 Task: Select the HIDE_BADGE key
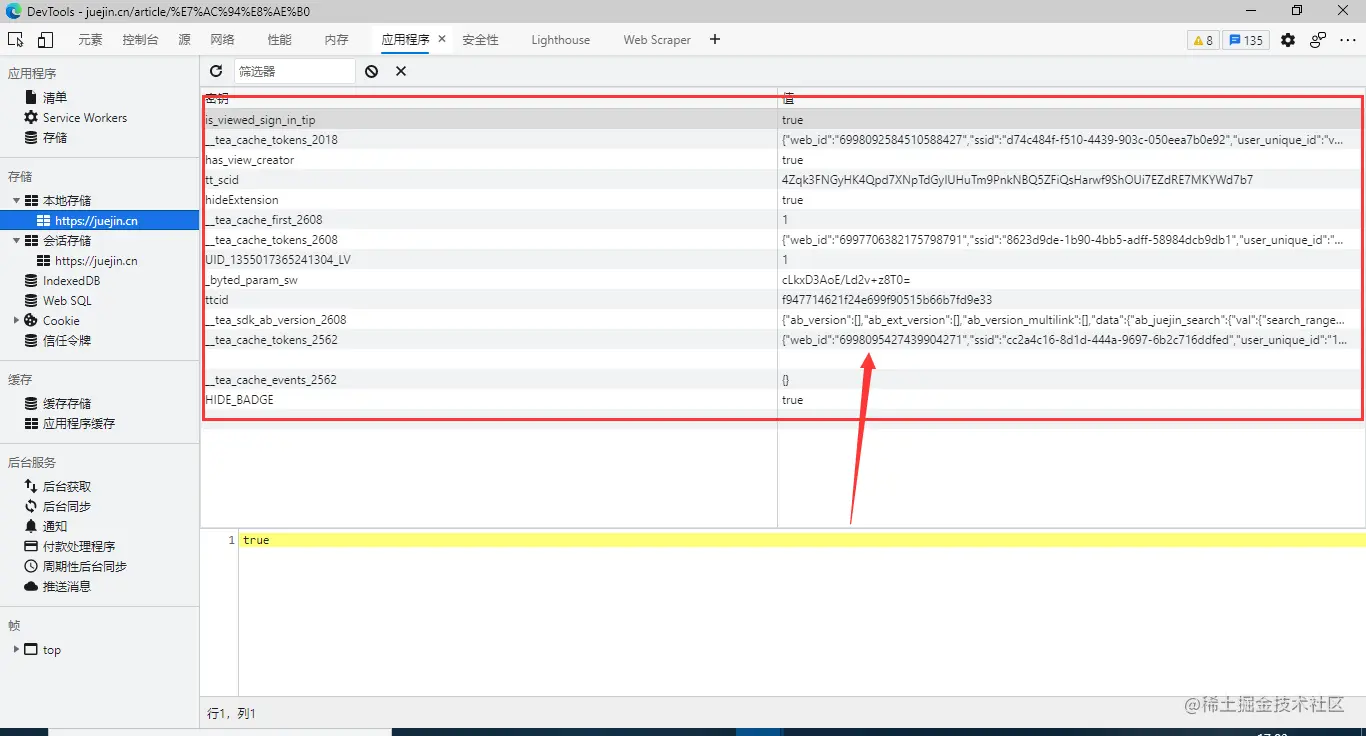tap(239, 400)
